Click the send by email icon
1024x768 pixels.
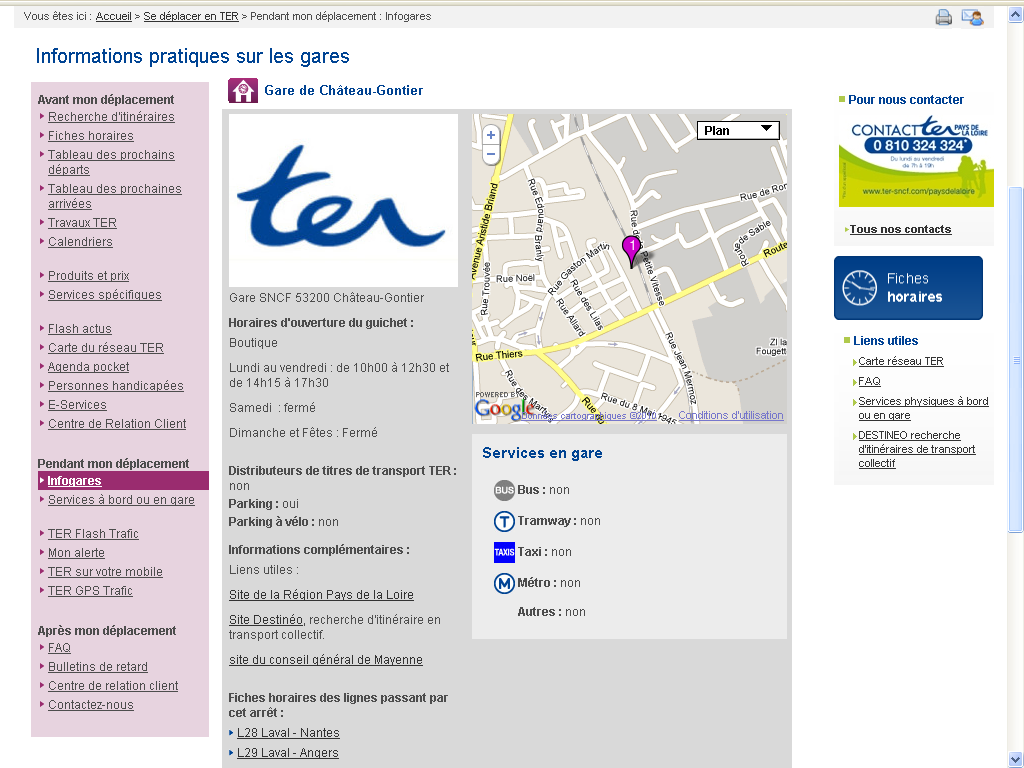click(x=972, y=18)
